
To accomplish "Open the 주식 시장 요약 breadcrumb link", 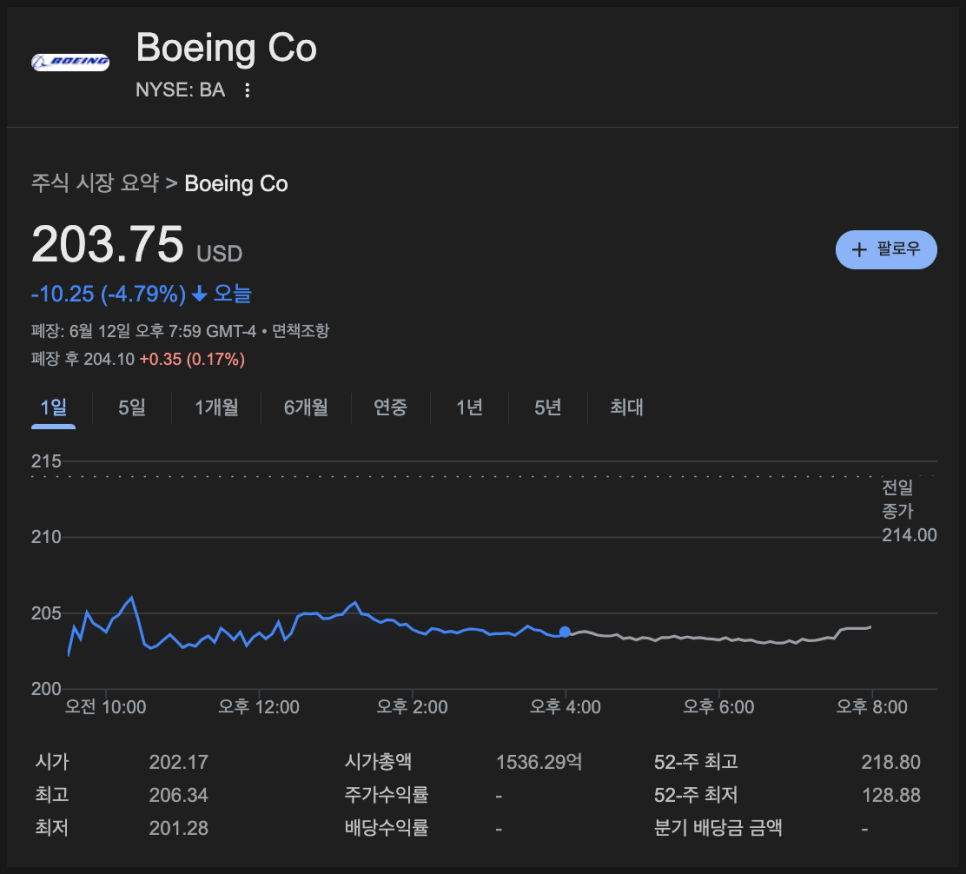I will click(x=95, y=183).
